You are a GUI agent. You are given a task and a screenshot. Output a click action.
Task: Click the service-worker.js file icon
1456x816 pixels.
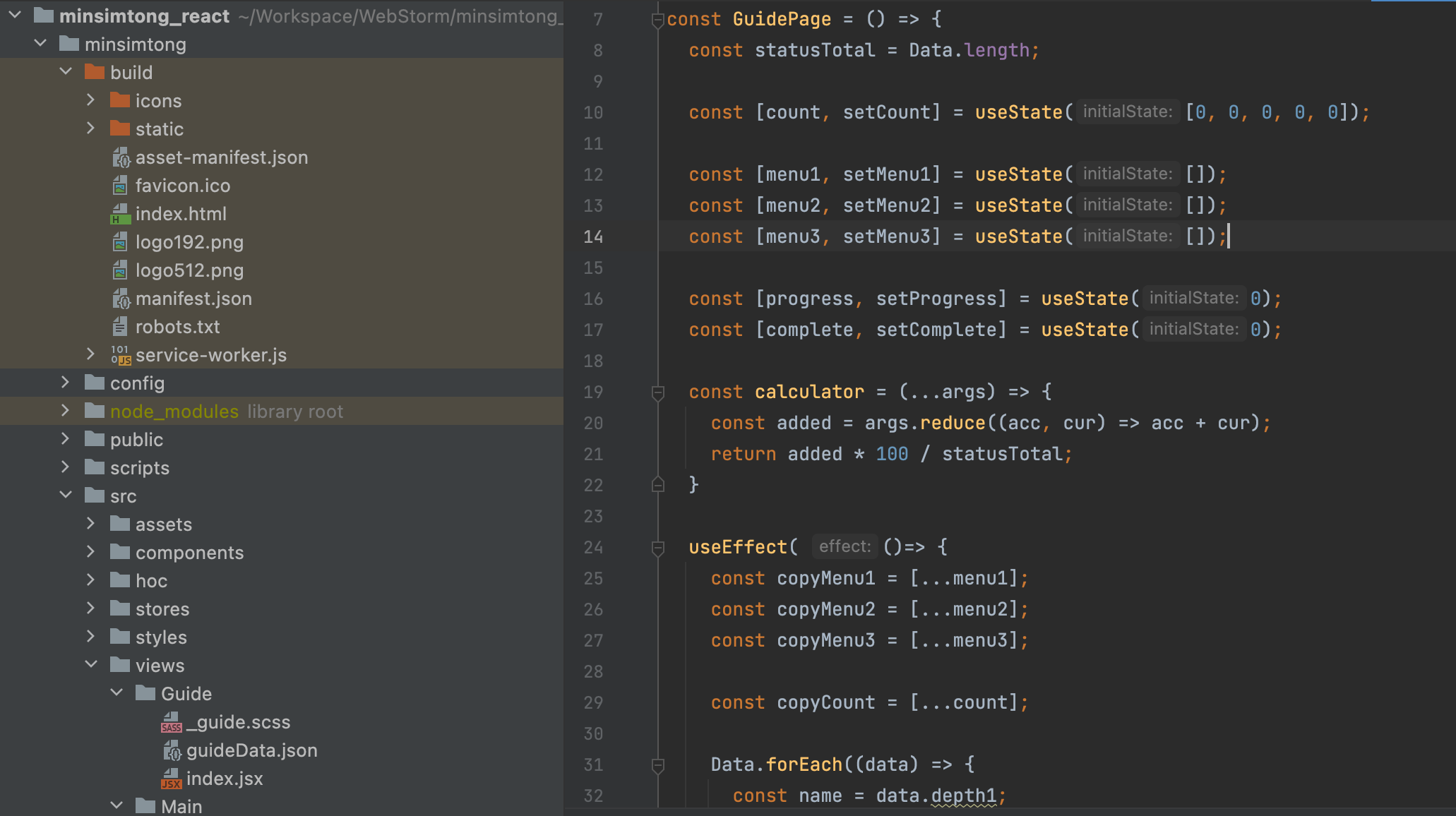point(121,355)
